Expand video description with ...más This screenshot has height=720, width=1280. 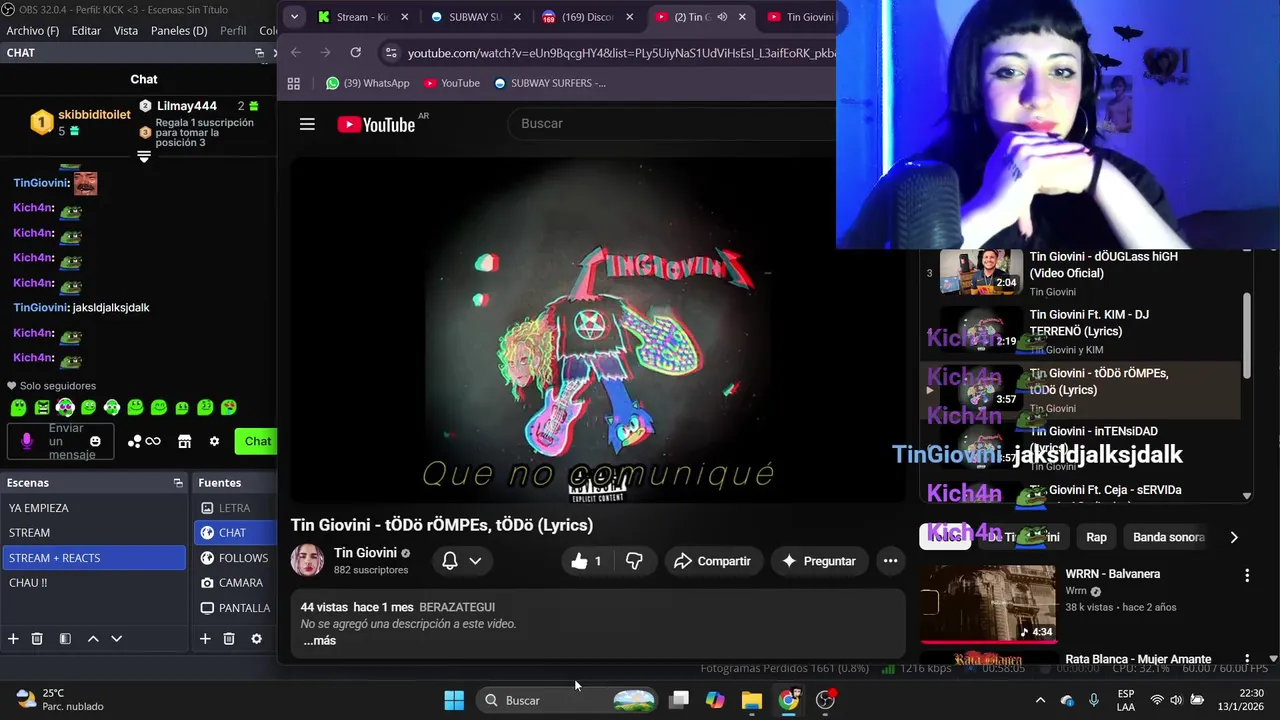pyautogui.click(x=320, y=640)
